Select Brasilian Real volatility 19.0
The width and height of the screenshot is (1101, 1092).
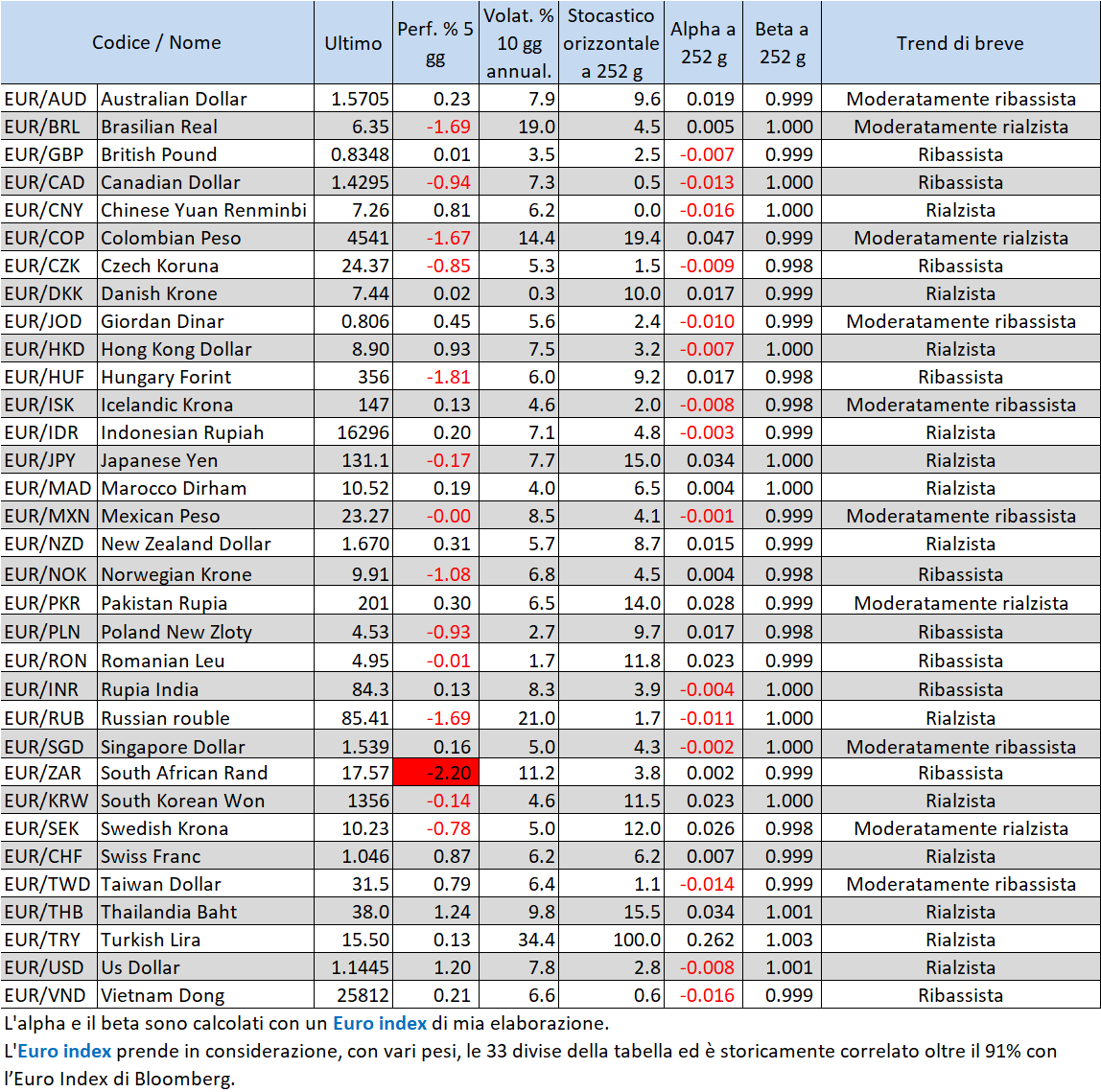pyautogui.click(x=519, y=127)
